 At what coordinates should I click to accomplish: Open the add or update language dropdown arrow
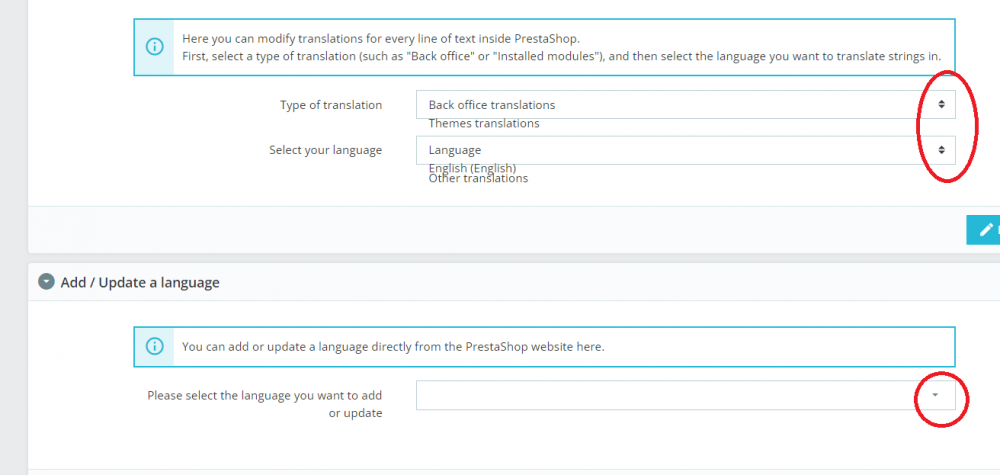point(934,395)
